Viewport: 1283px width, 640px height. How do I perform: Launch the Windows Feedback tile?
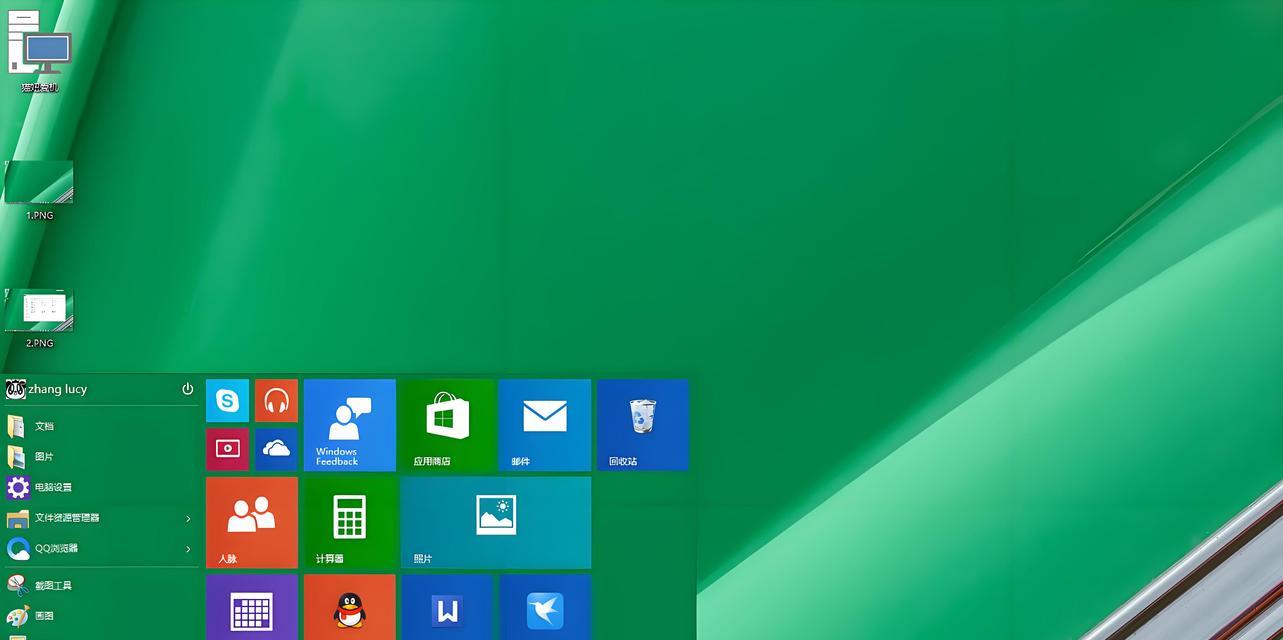(x=350, y=425)
